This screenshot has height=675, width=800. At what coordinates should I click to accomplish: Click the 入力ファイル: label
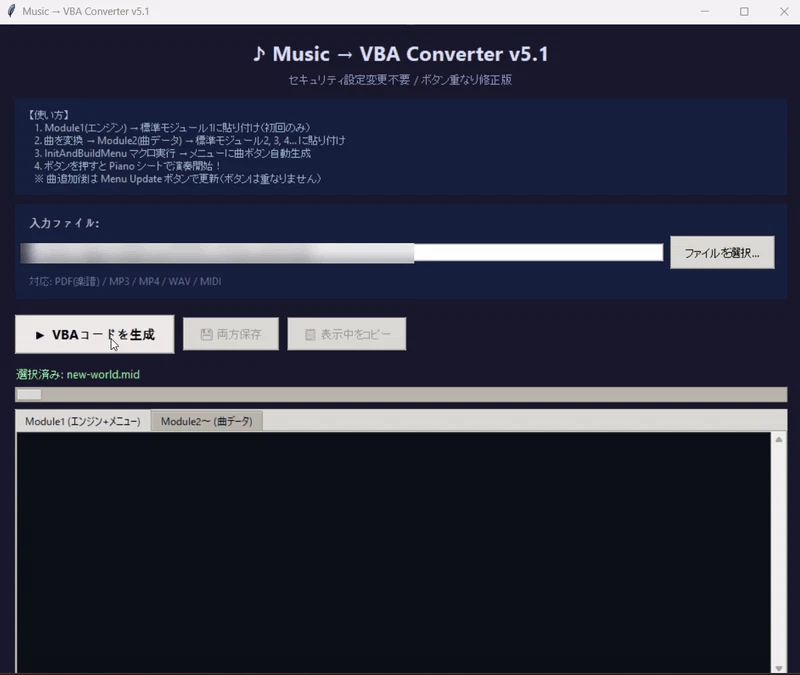click(64, 223)
